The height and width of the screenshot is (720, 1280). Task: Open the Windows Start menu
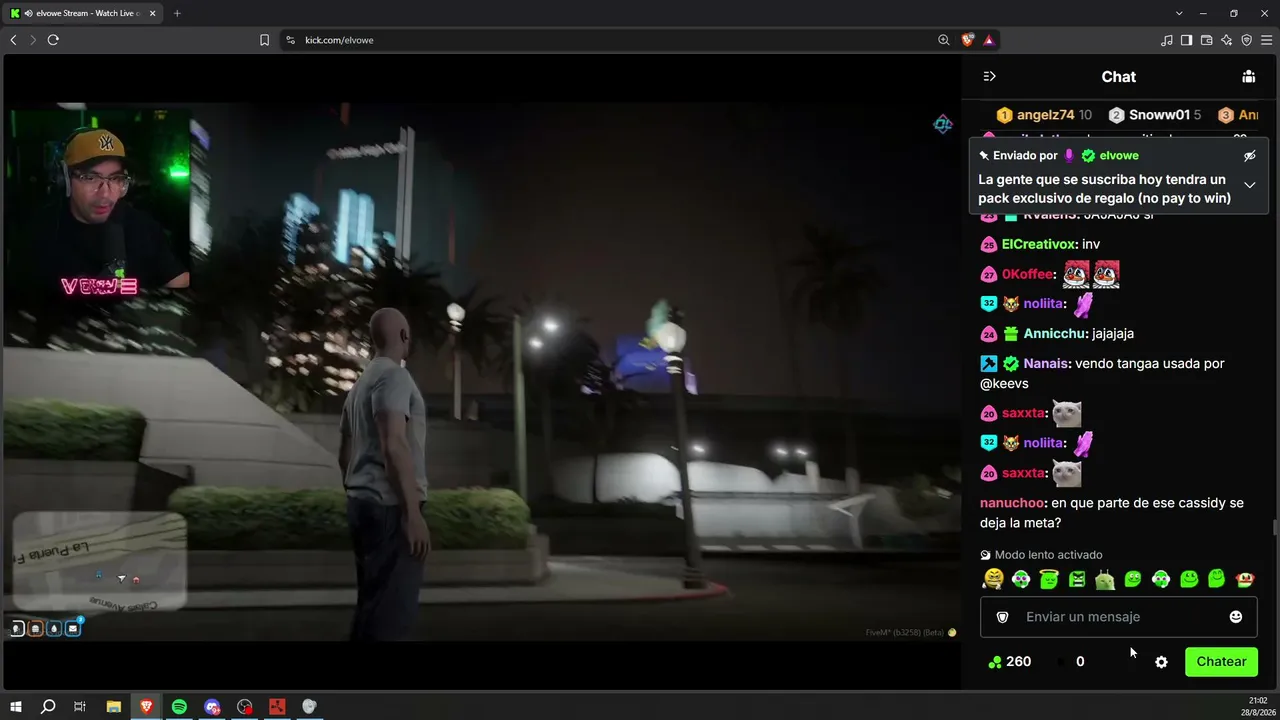click(15, 707)
